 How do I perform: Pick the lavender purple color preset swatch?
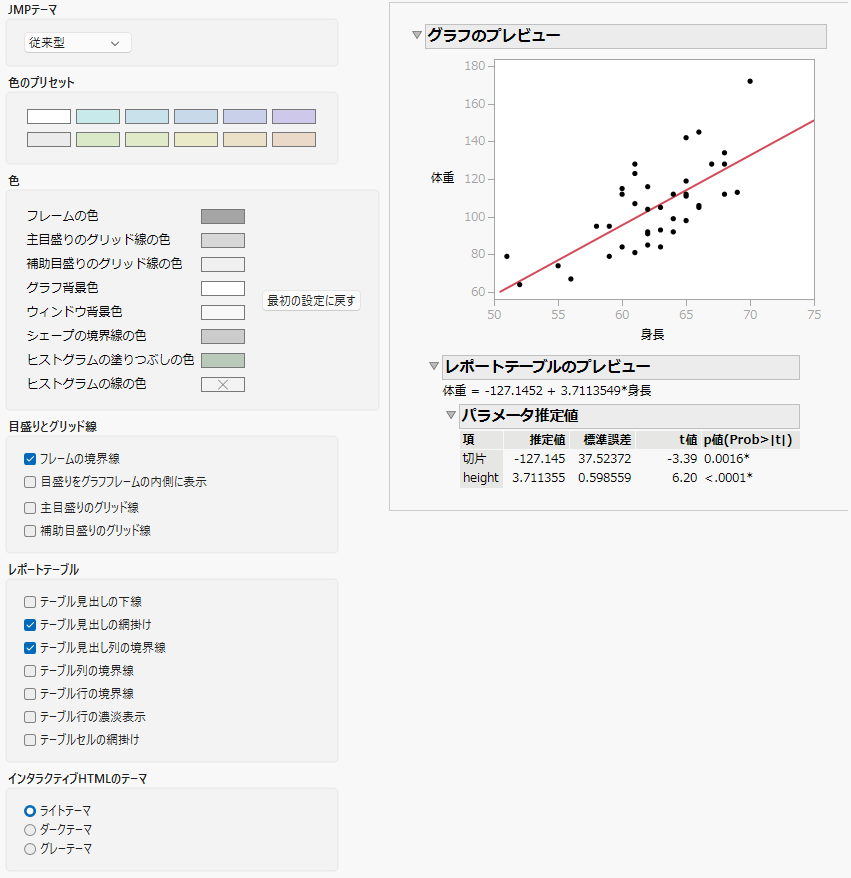[294, 116]
